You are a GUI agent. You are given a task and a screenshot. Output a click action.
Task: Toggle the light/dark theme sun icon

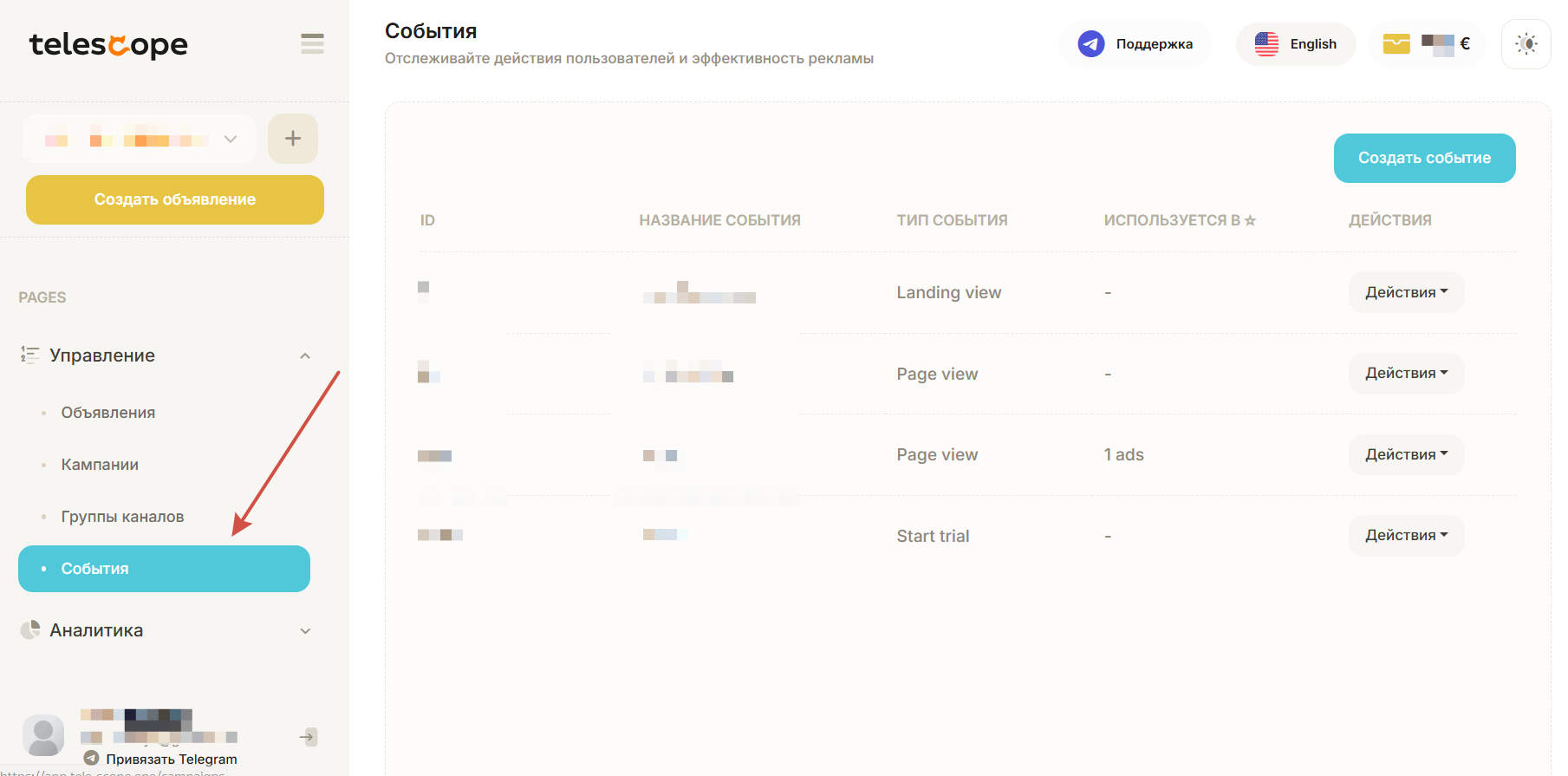coord(1526,44)
